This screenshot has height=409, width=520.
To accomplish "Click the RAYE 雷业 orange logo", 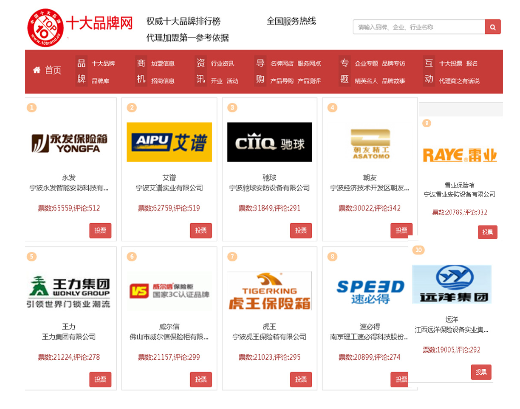I will (x=460, y=155).
